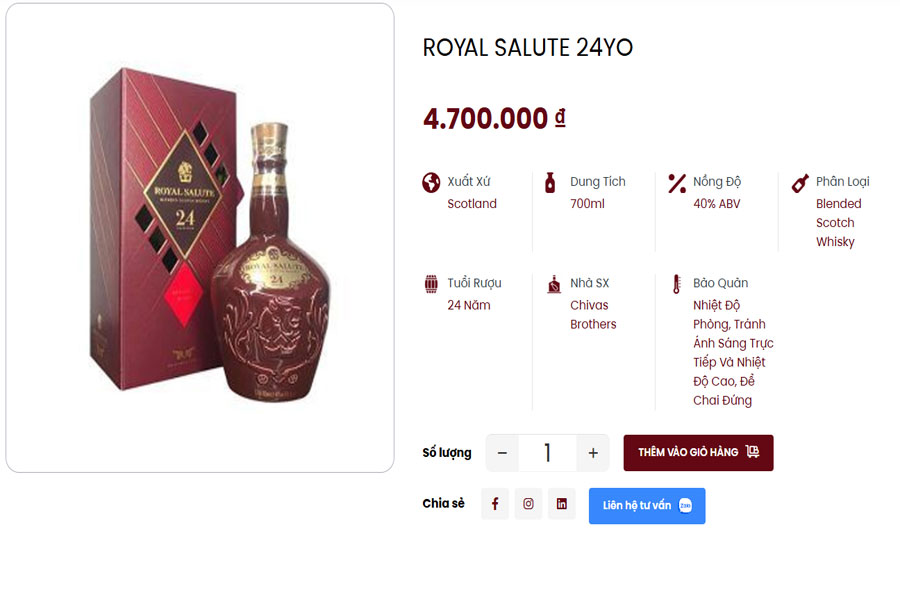
Task: Increase quantity with the plus button
Action: point(593,453)
